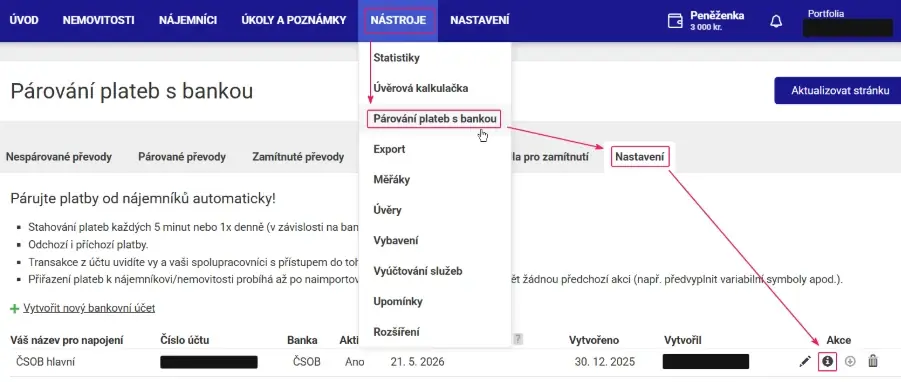Select Rozšíření menu entry
Viewport: 901px width, 382px height.
[x=396, y=332]
